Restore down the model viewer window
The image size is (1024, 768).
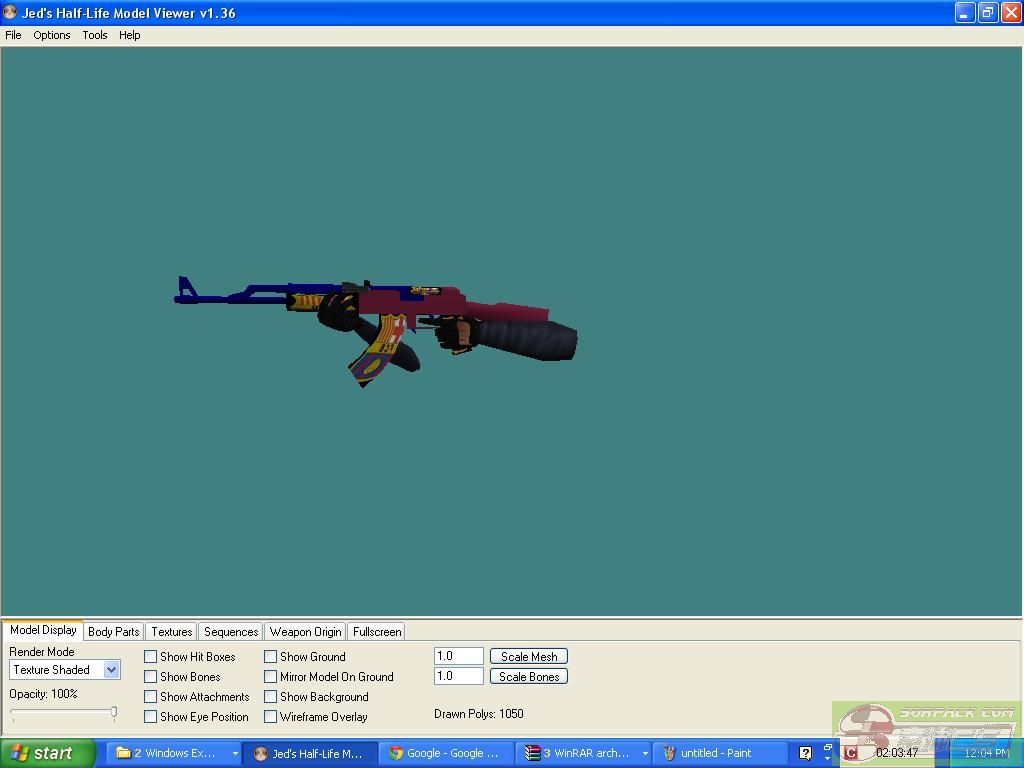point(987,12)
